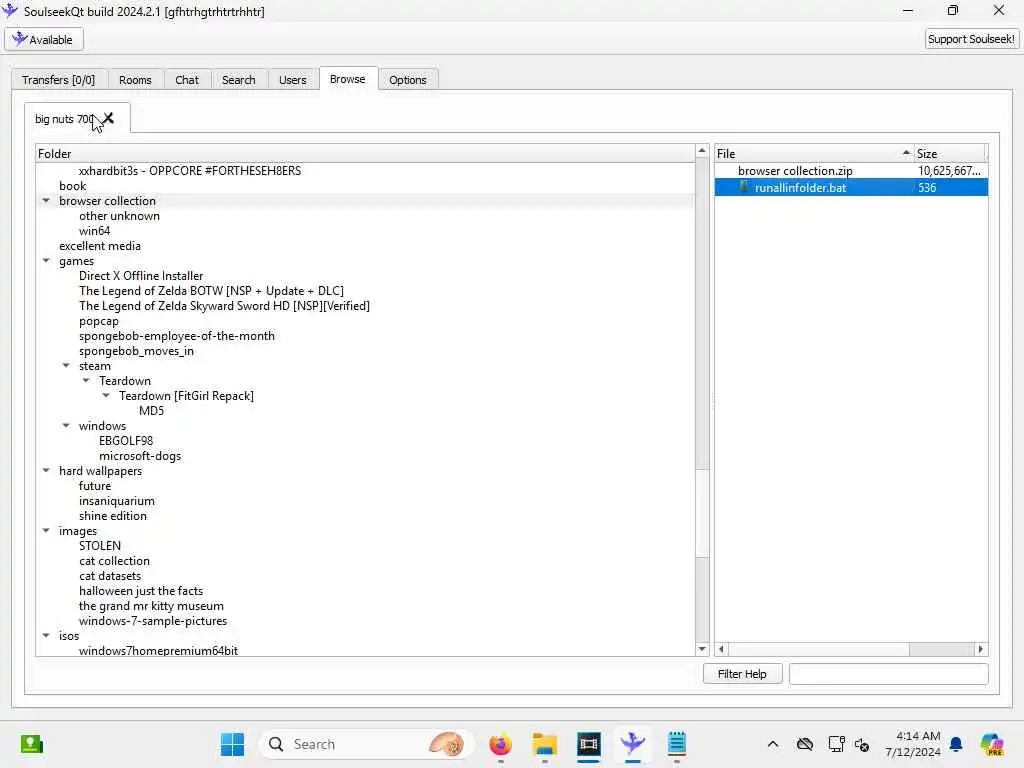Collapse the isos folder arrow

[x=46, y=635]
